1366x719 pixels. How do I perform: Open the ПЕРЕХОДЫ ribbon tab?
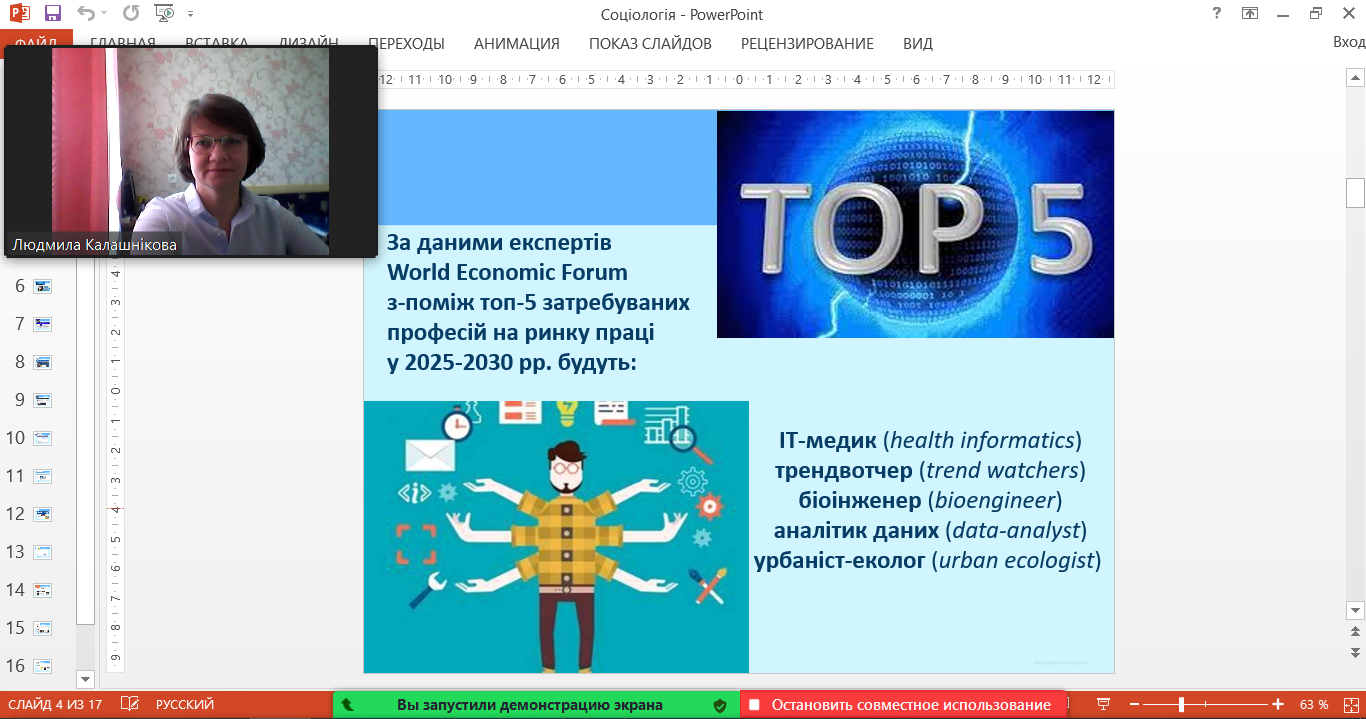(x=406, y=43)
